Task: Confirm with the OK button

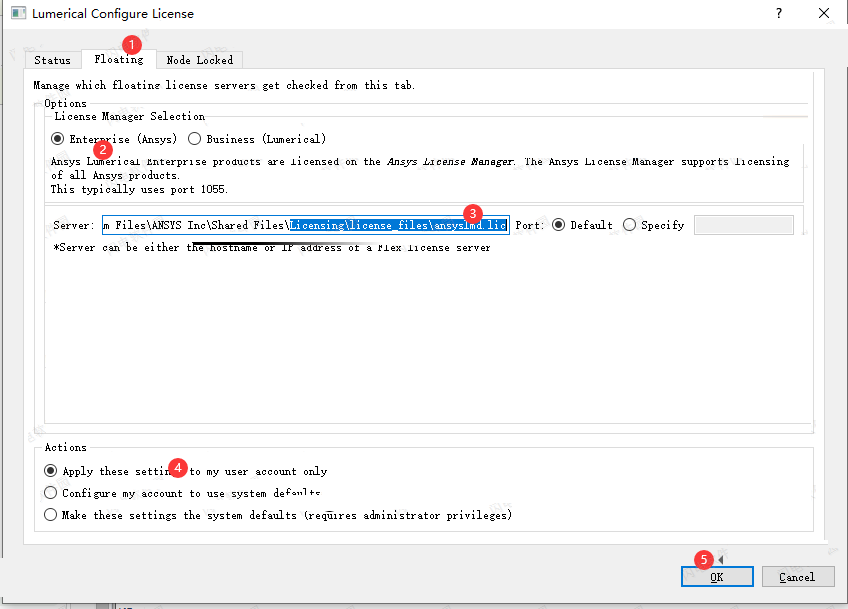Action: click(x=717, y=577)
